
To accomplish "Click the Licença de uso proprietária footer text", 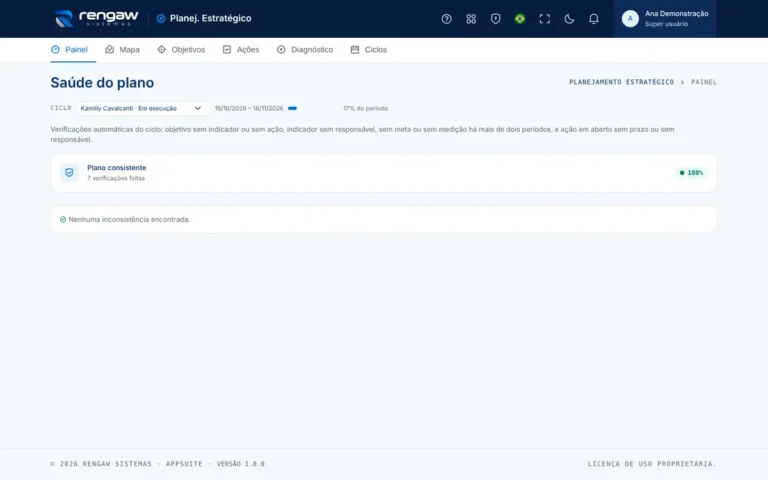I will 652,464.
